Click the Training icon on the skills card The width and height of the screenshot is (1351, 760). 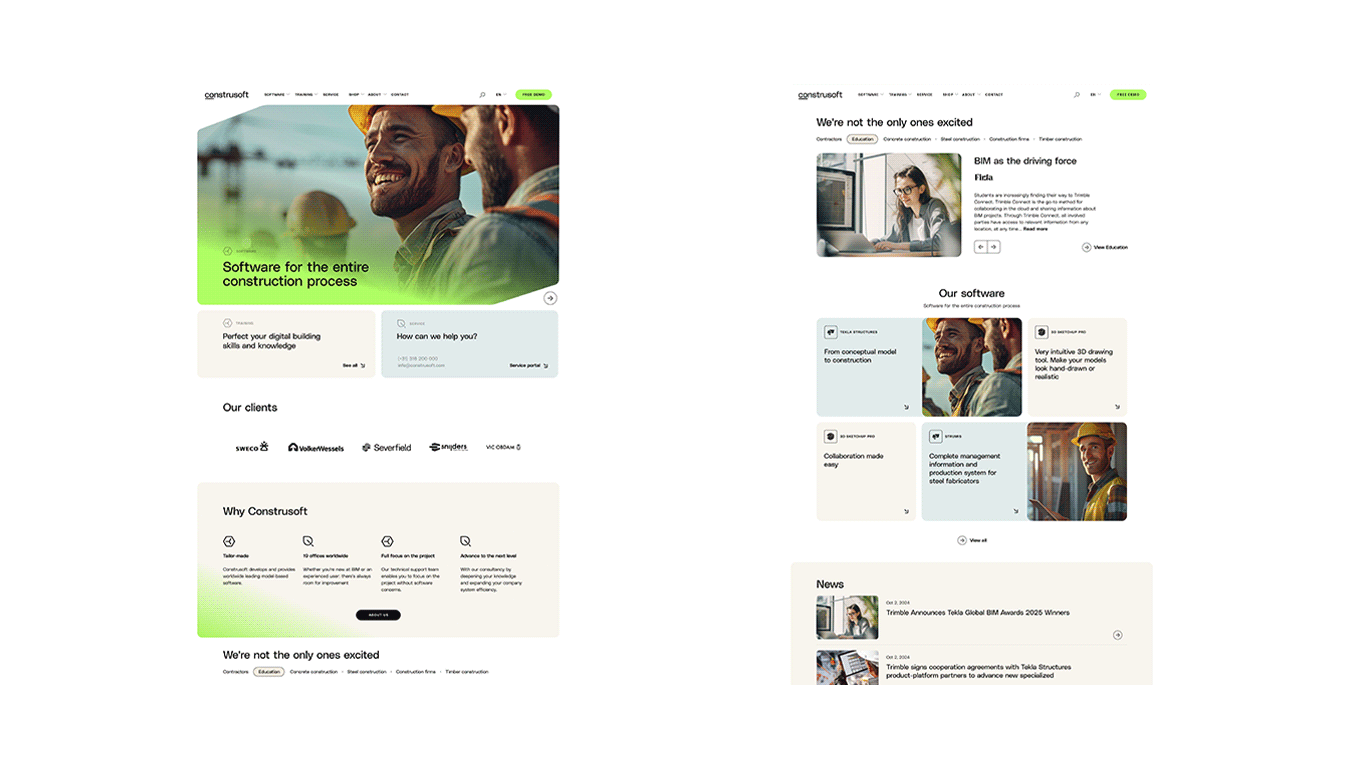point(227,323)
